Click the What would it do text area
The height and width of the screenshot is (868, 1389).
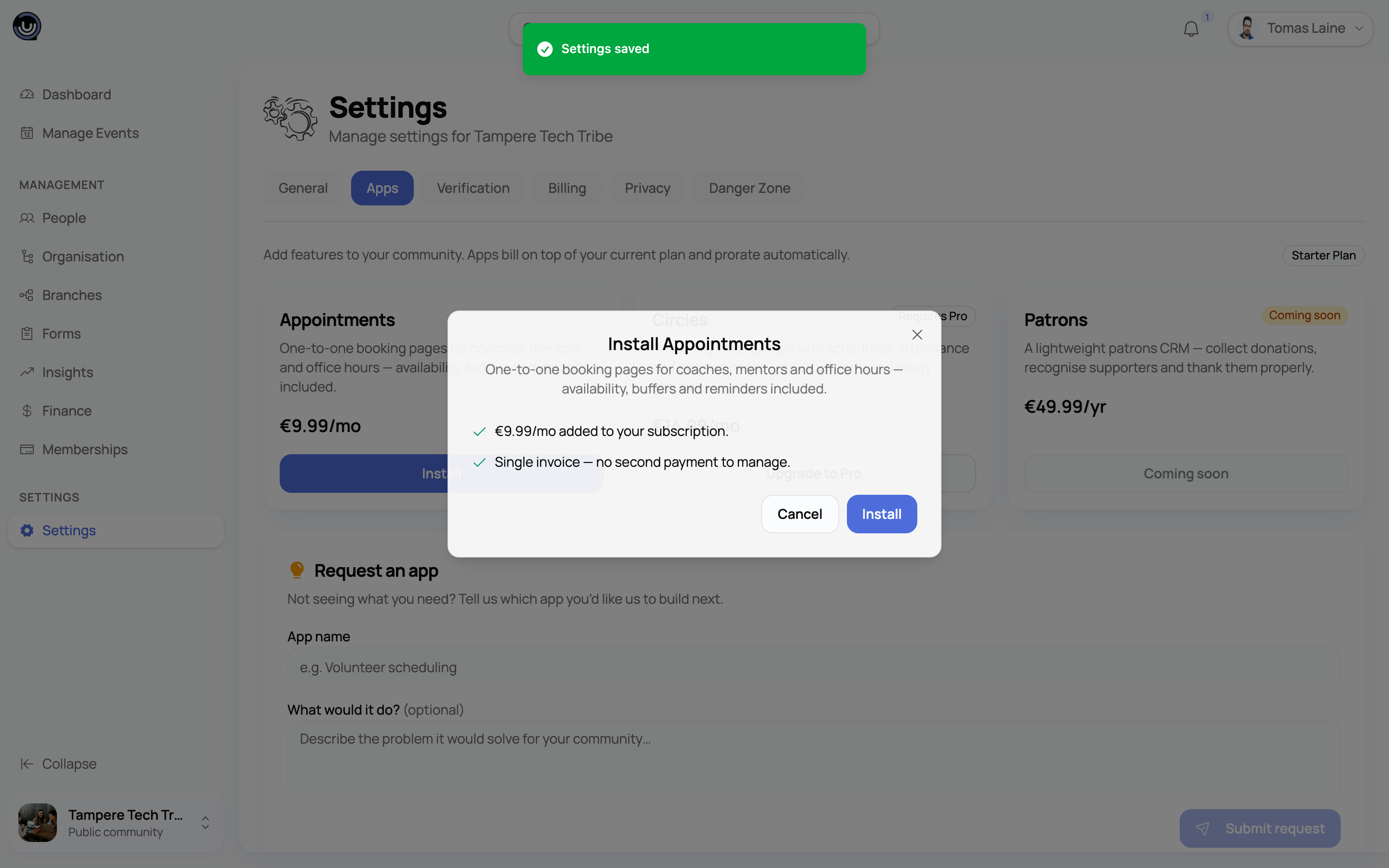[x=814, y=759]
